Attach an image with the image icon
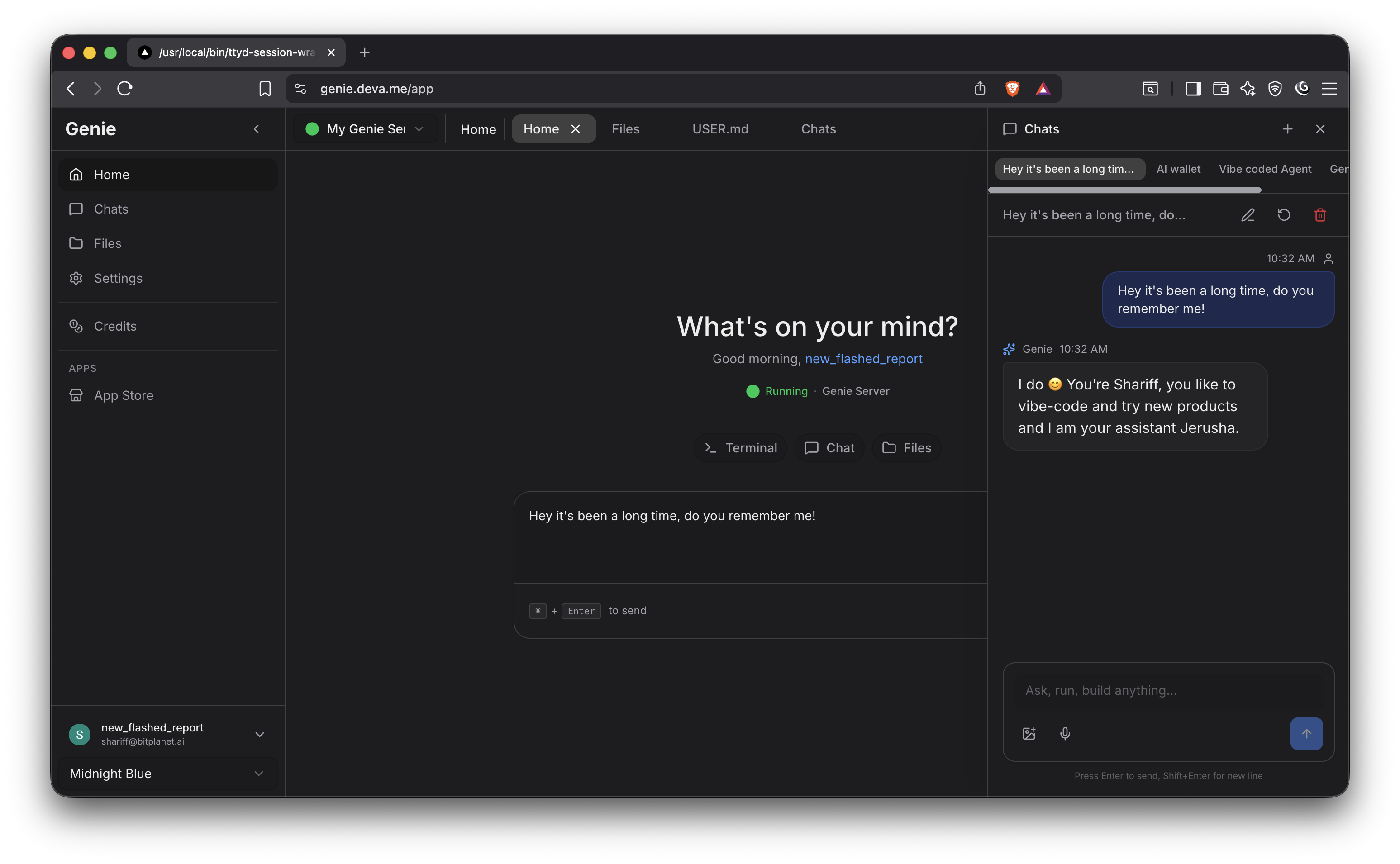The image size is (1400, 864). tap(1029, 734)
